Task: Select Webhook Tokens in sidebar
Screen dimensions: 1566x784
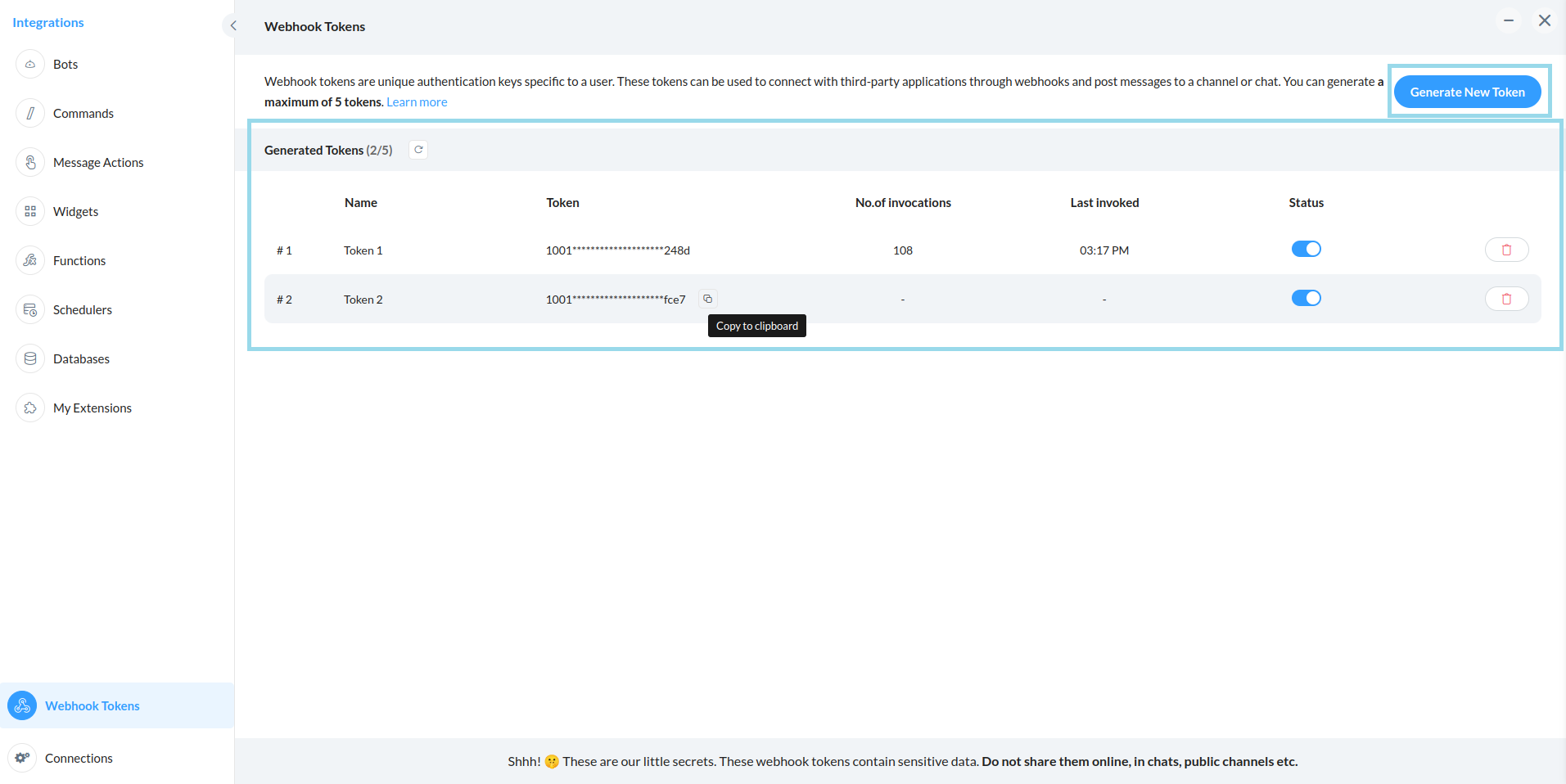Action: click(92, 705)
